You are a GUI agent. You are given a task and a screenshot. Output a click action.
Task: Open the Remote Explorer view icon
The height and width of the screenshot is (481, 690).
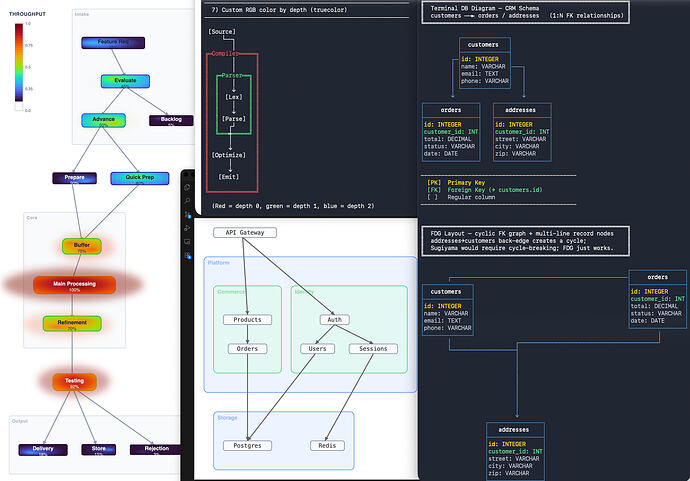[187, 242]
